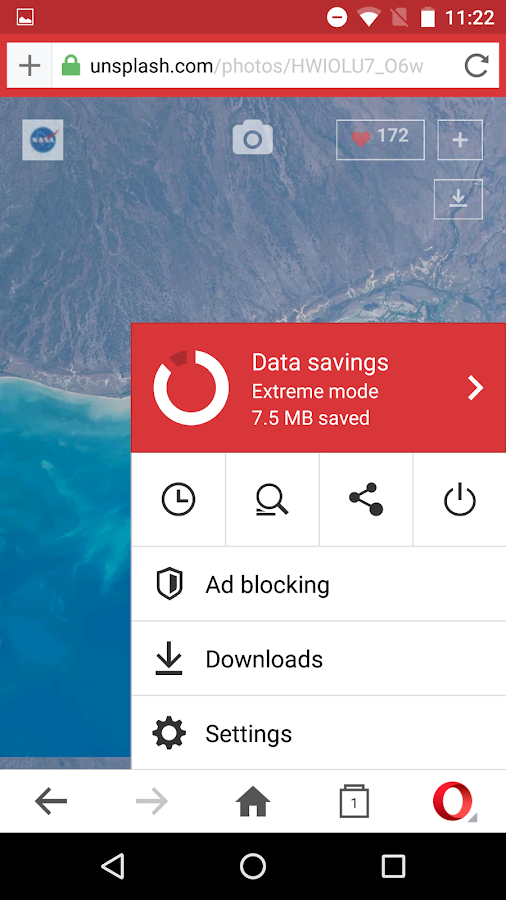Tap the power exit icon
Screen dimensions: 506x900
pos(460,499)
